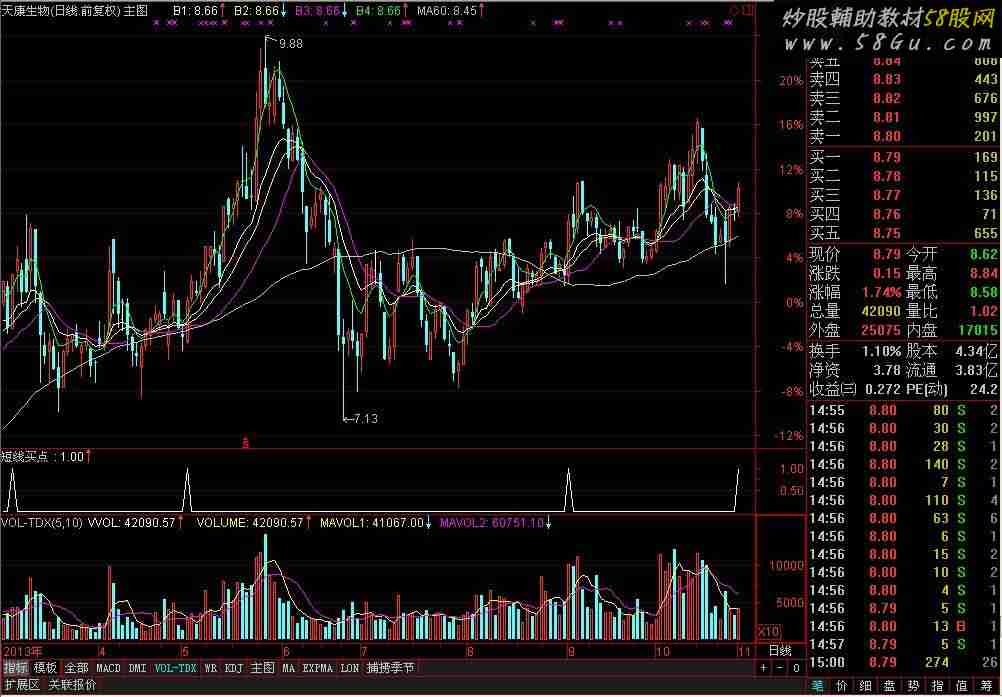Select the 细 tab in quote panel
This screenshot has height=697, width=1002.
click(x=866, y=687)
